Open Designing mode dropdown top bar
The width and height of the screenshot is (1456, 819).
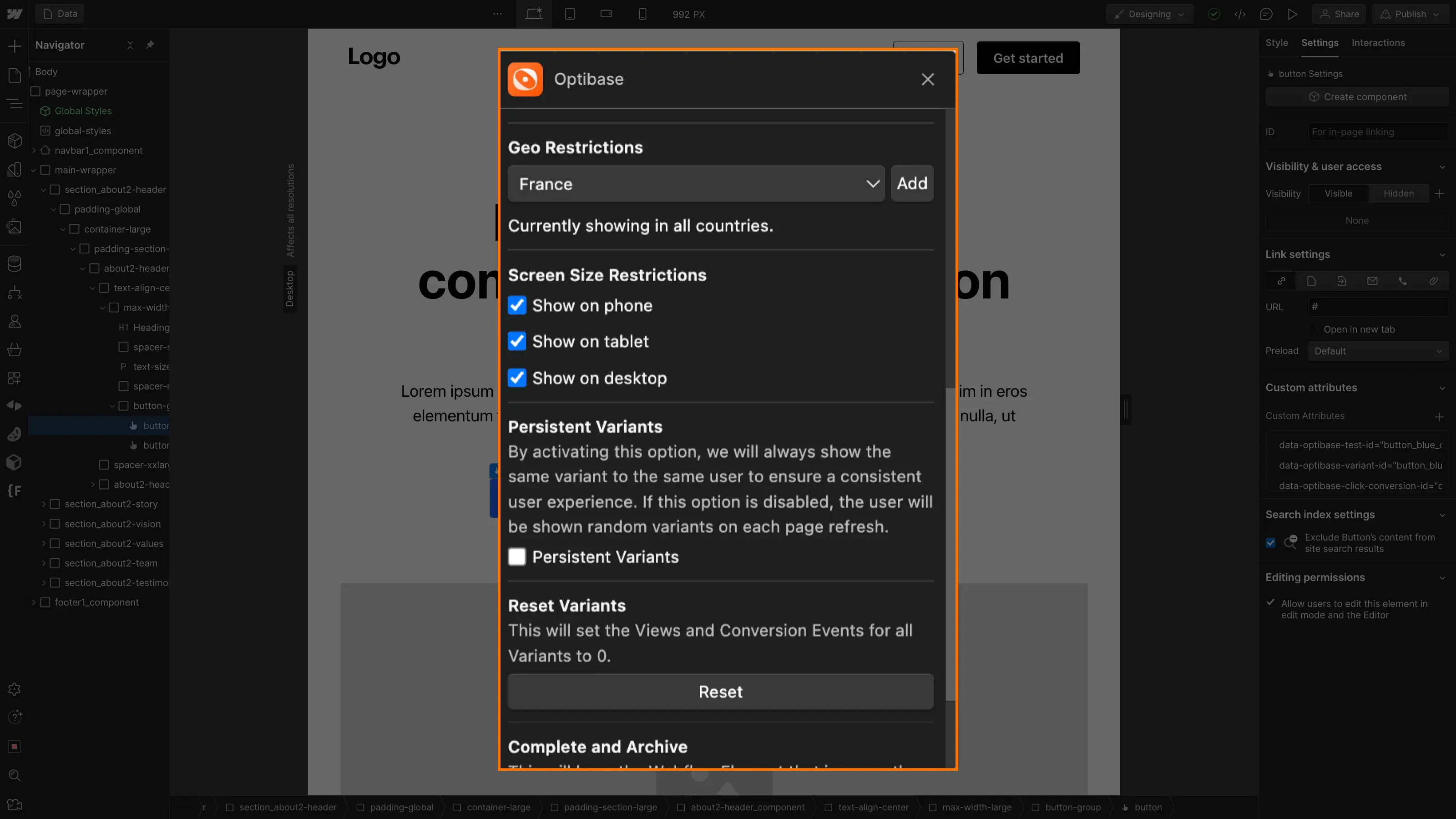point(1149,14)
